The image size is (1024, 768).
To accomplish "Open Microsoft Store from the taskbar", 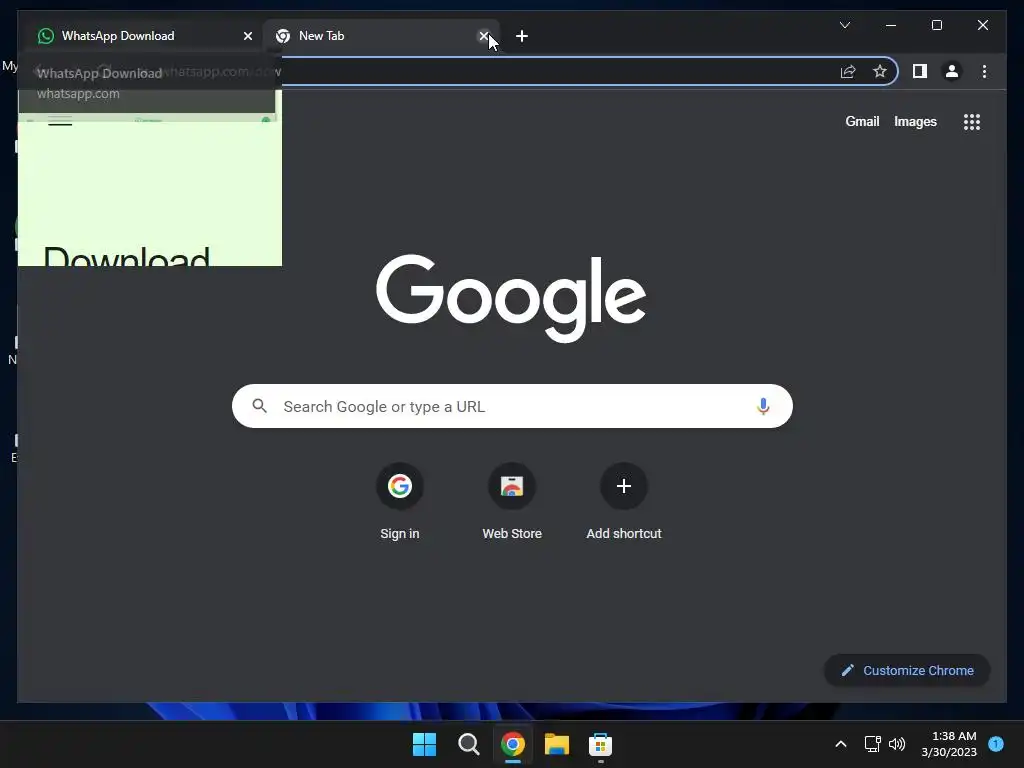I will pyautogui.click(x=600, y=744).
